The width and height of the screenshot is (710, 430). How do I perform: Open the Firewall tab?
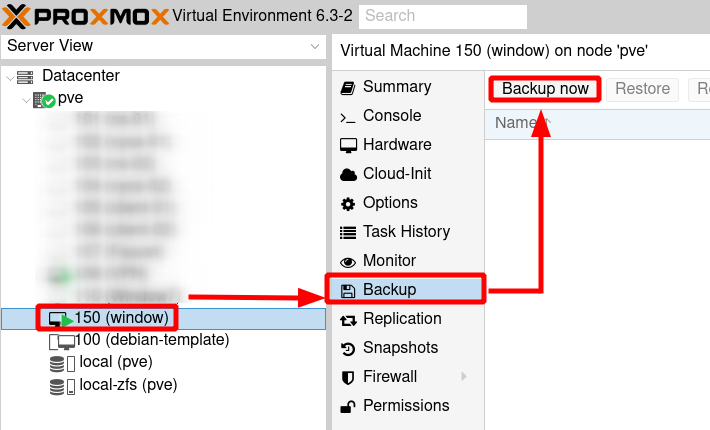click(390, 376)
